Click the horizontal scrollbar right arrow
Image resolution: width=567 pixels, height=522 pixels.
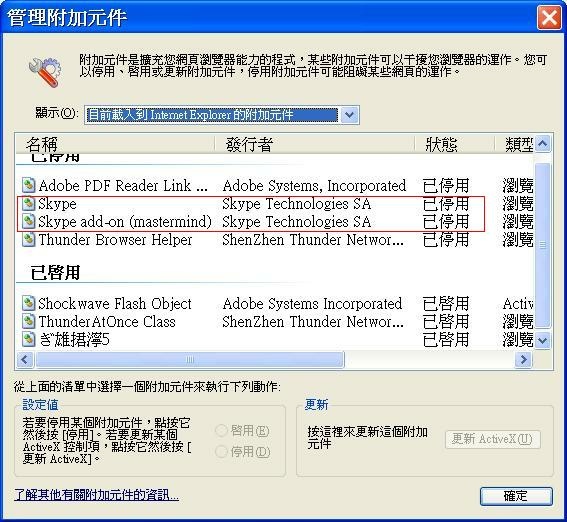[x=523, y=359]
